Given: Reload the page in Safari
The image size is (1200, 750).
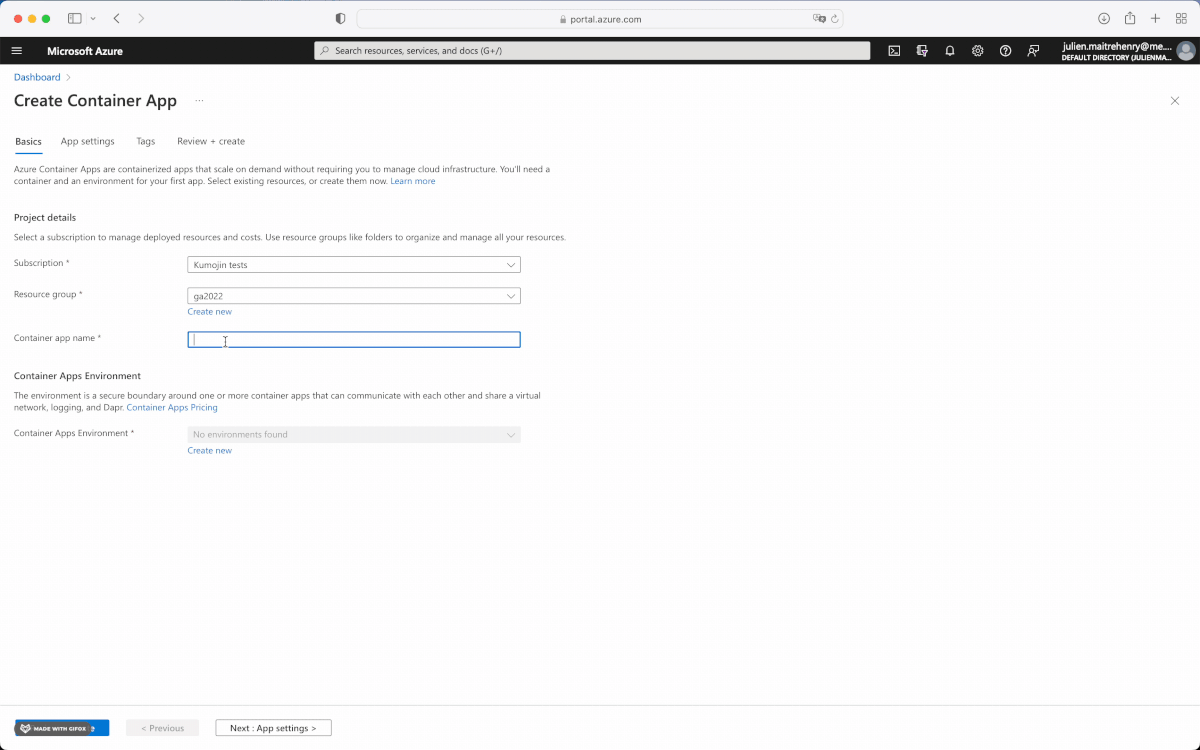Looking at the screenshot, I should point(835,18).
